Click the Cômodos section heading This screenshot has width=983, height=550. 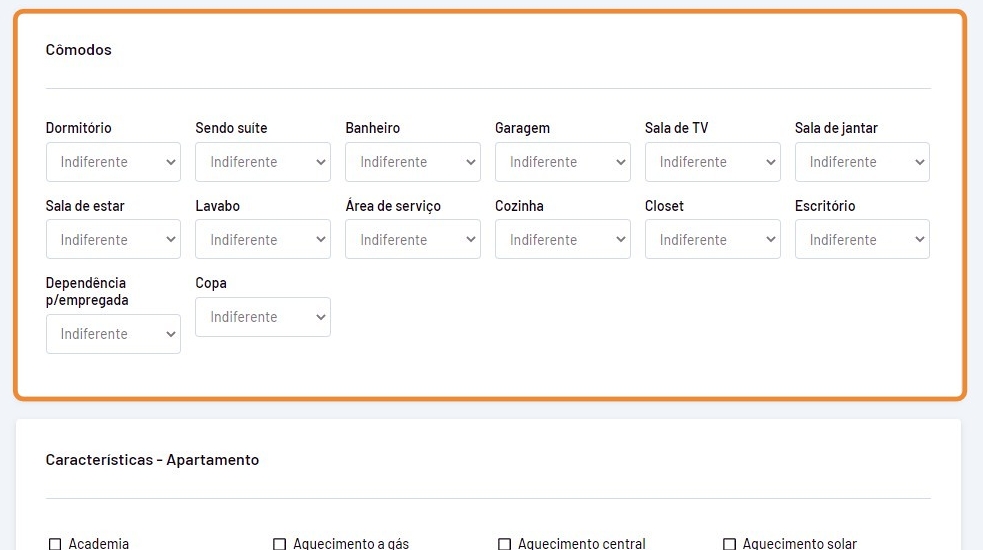[79, 50]
